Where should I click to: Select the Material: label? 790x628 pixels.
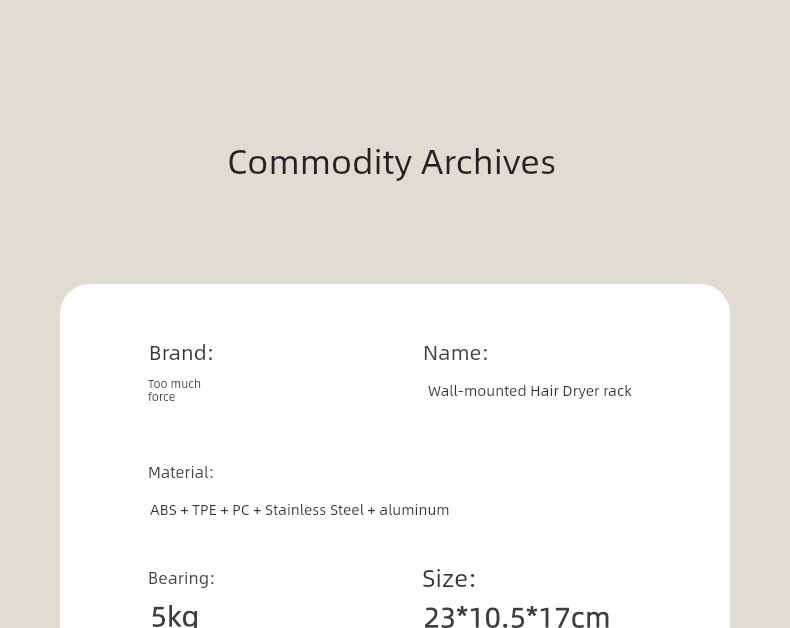point(181,473)
